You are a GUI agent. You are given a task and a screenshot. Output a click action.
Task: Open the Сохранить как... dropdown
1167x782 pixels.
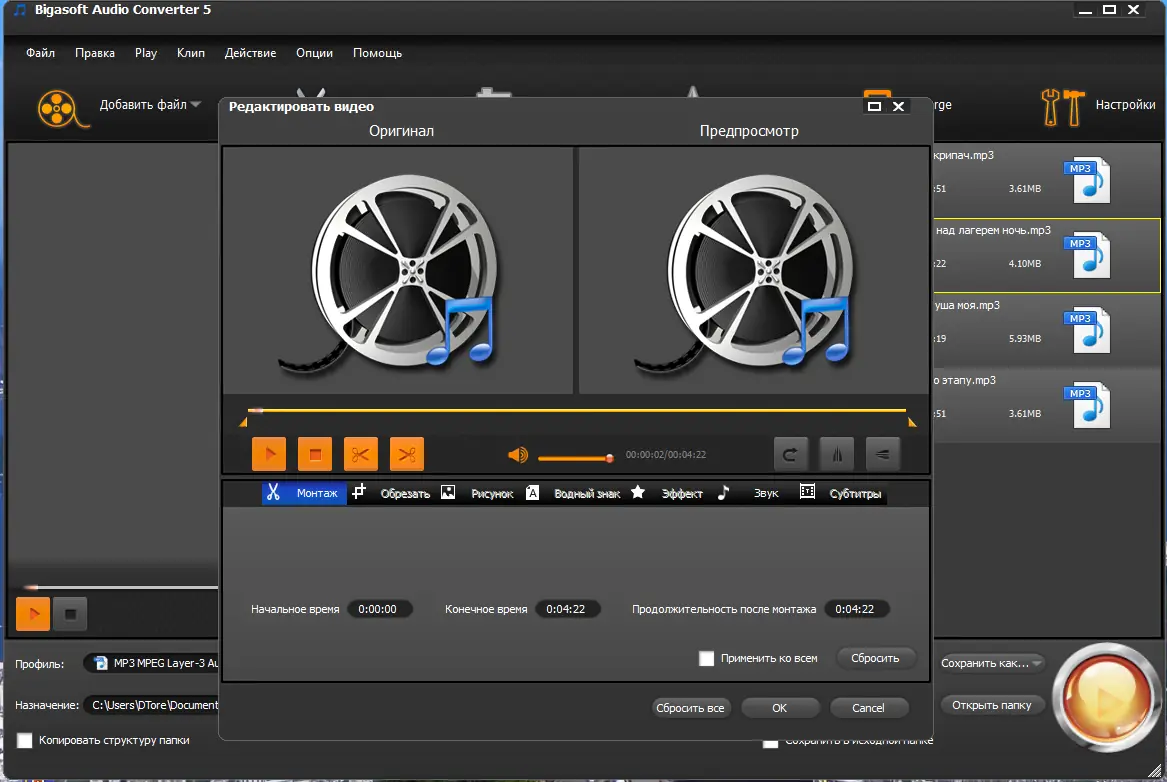991,663
